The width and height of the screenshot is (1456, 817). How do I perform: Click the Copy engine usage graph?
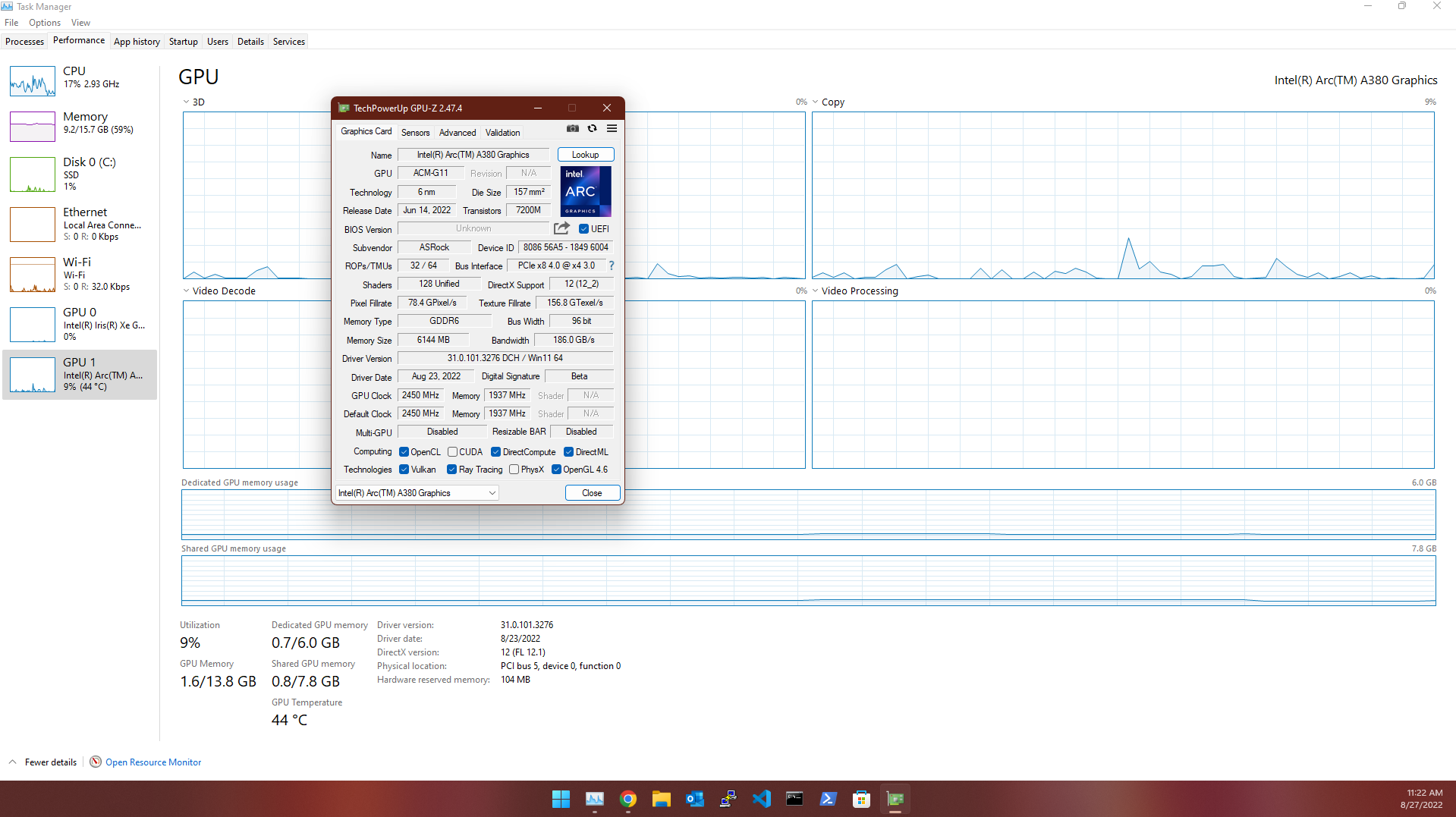[1123, 196]
